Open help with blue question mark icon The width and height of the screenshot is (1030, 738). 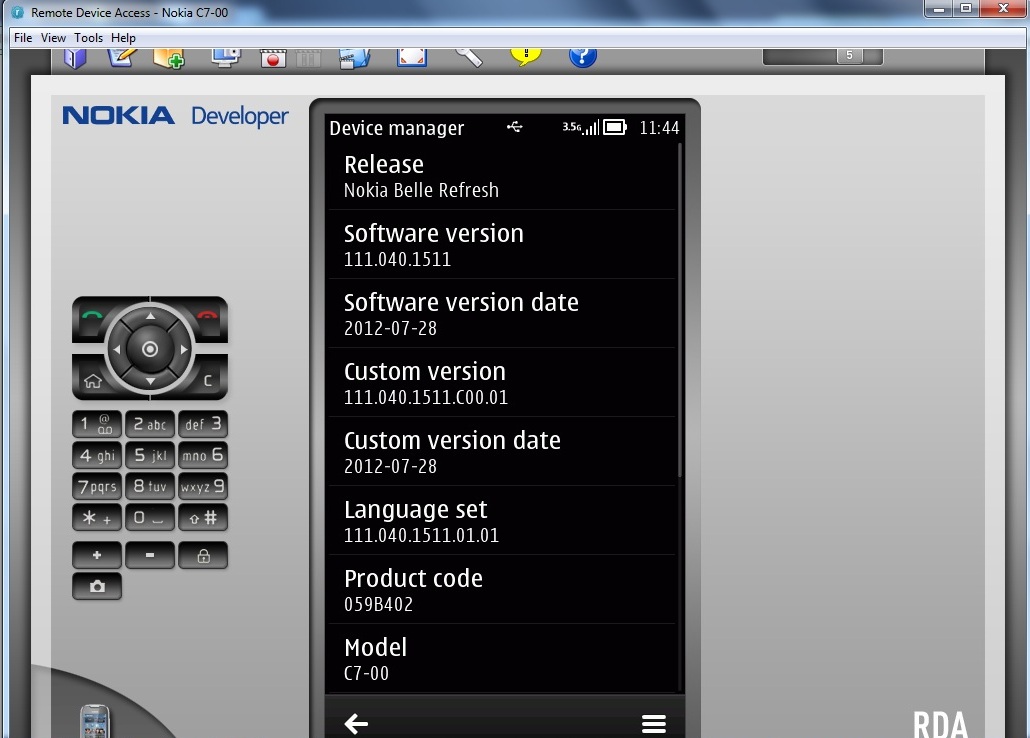583,58
